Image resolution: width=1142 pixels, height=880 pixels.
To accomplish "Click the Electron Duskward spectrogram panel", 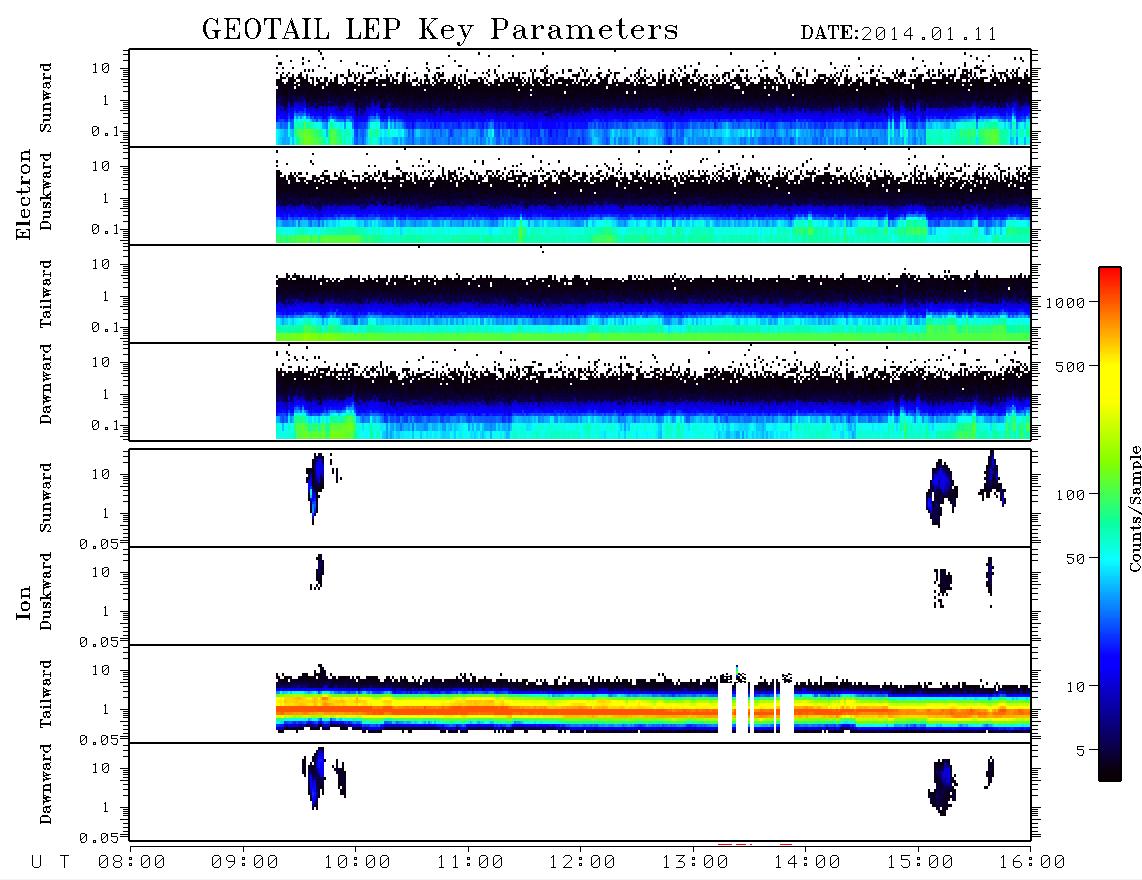I will [580, 195].
